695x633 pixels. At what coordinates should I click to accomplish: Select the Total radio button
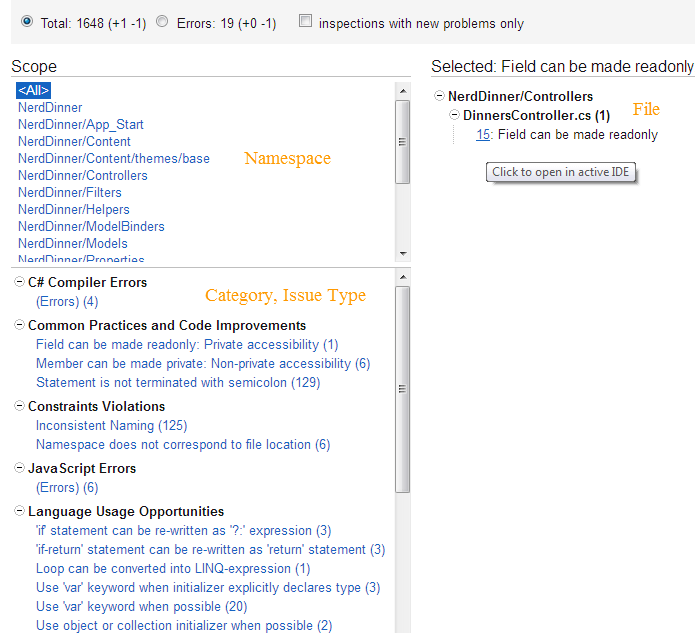(x=26, y=21)
